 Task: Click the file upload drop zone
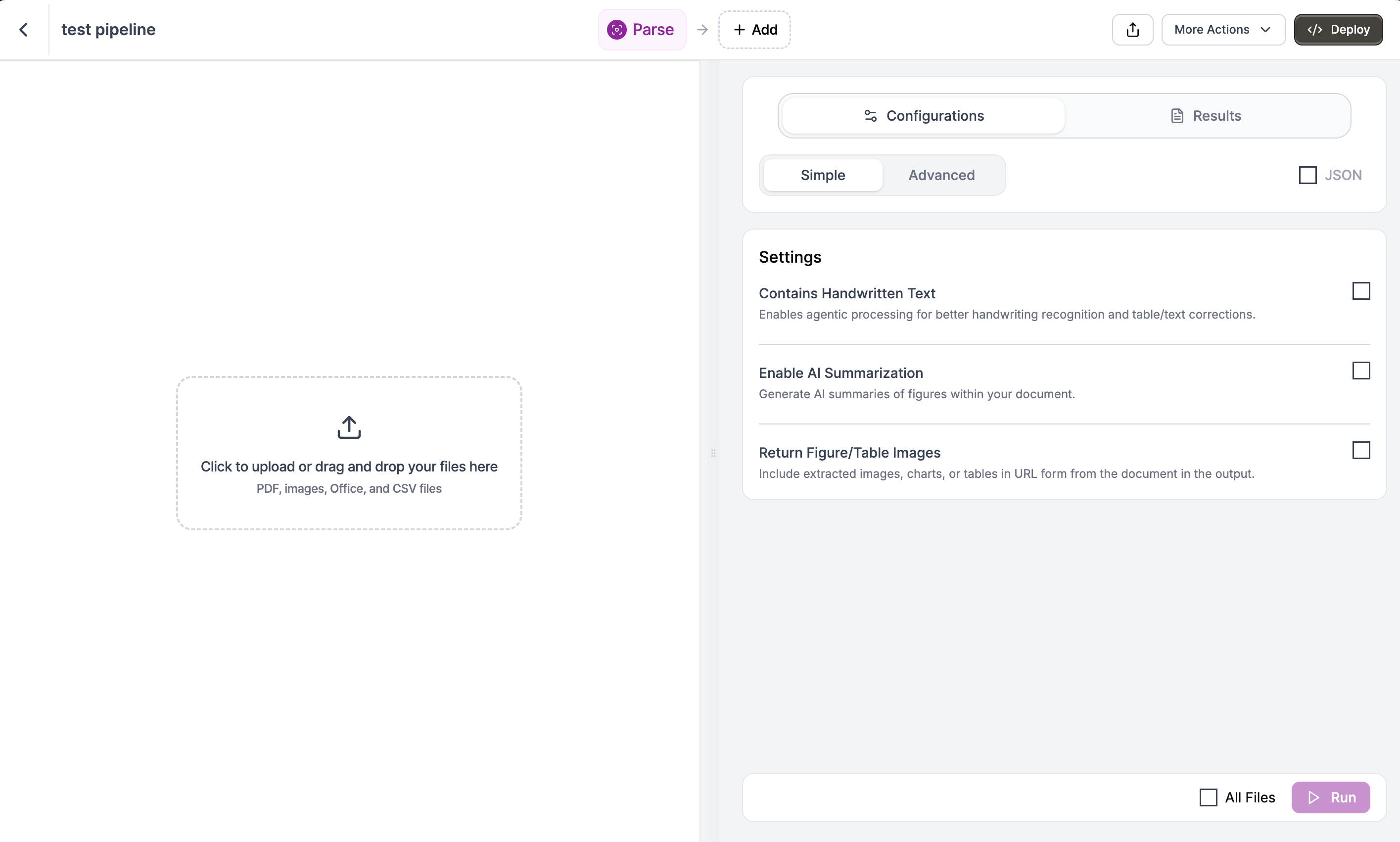[x=348, y=453]
